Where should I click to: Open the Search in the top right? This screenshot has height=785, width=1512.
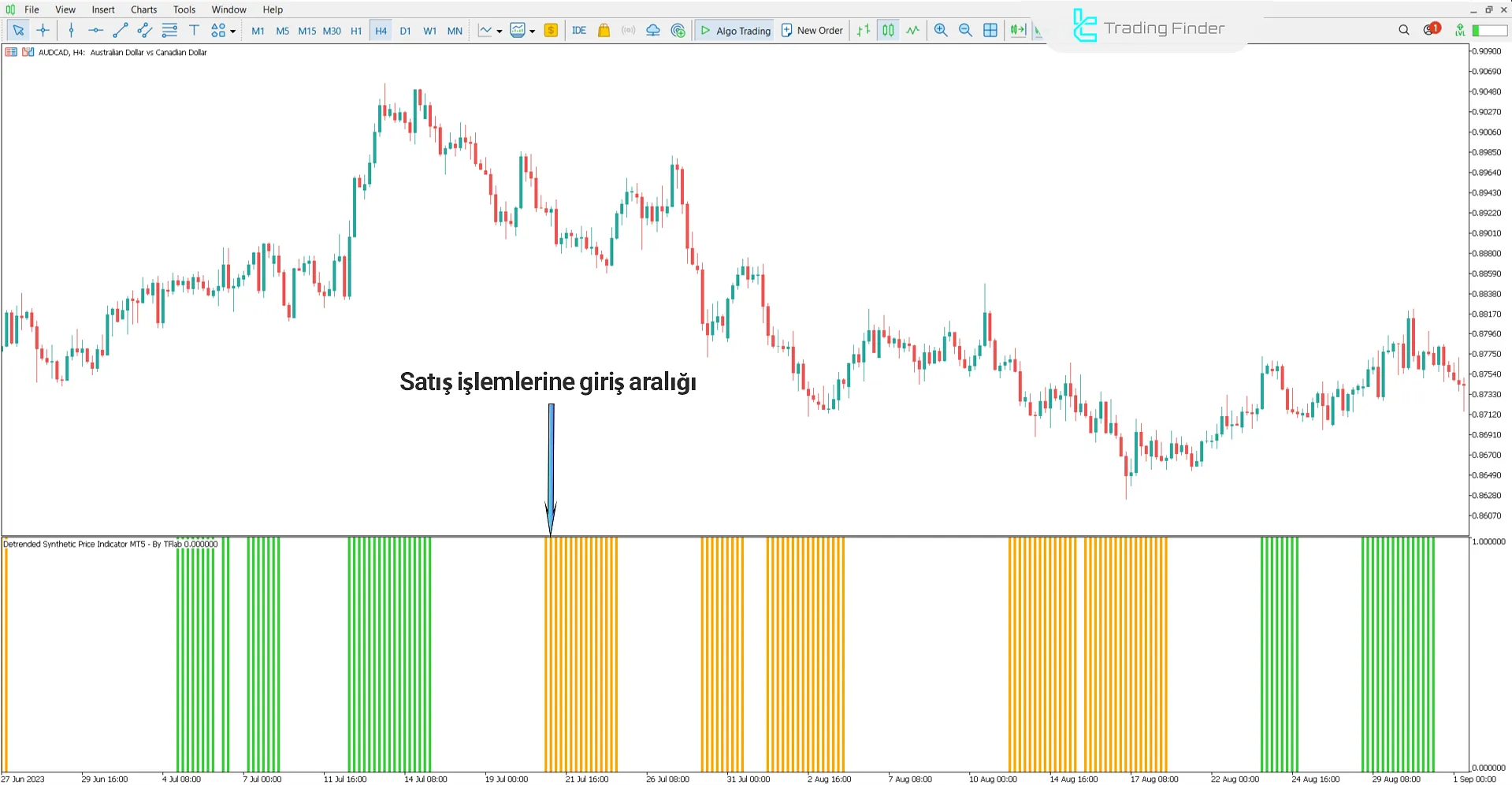1403,29
